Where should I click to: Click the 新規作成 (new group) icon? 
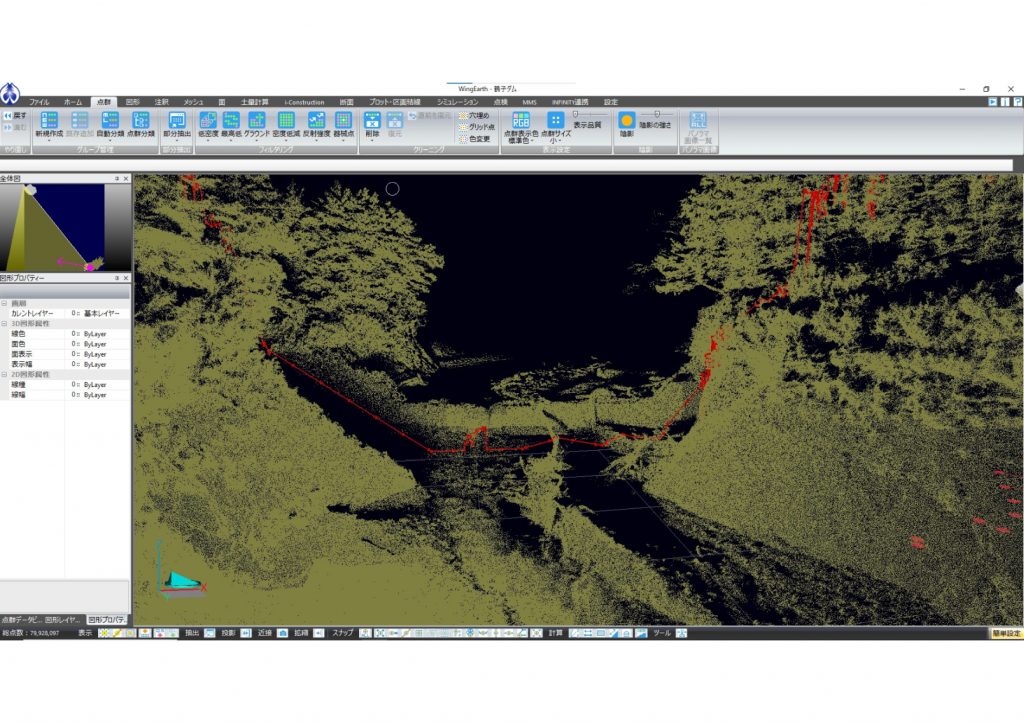(x=48, y=121)
